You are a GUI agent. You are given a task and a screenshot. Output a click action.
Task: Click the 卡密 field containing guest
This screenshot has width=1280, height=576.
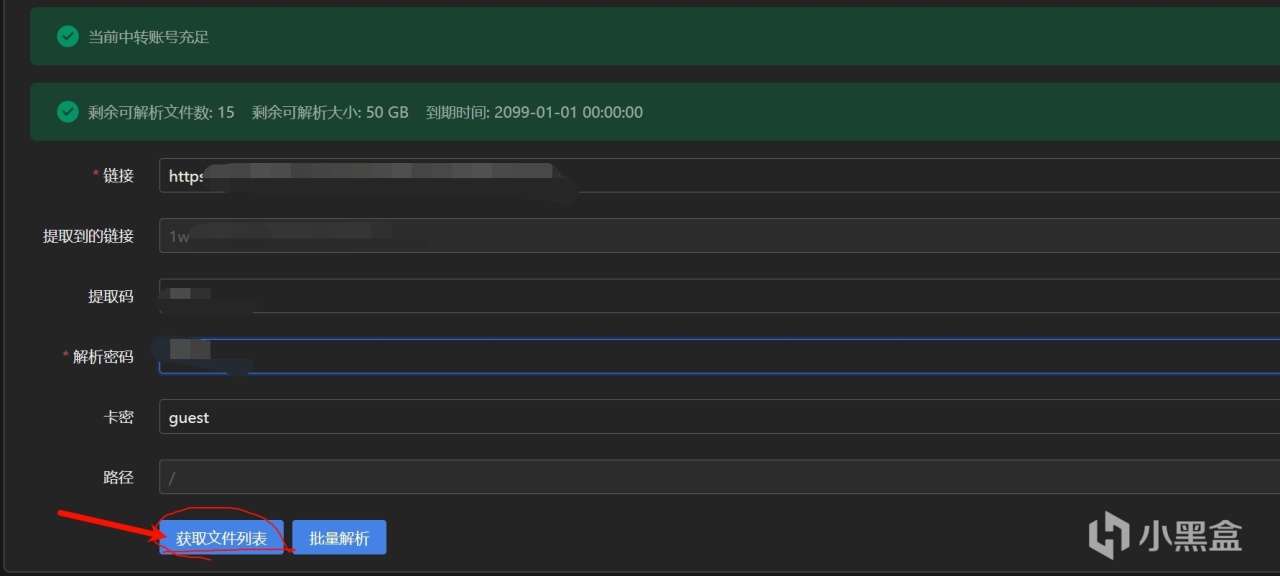[719, 417]
